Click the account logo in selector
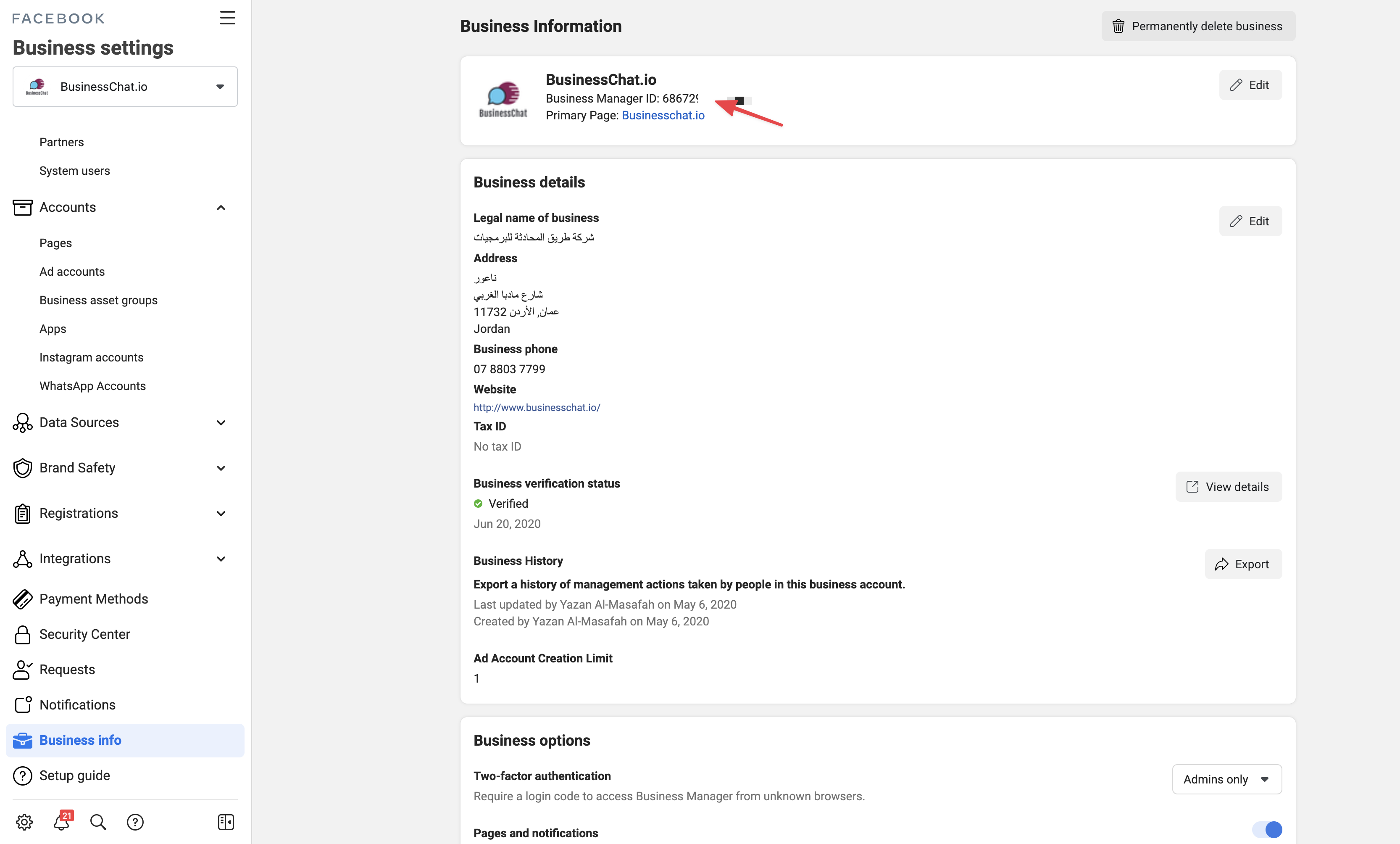 (x=37, y=87)
